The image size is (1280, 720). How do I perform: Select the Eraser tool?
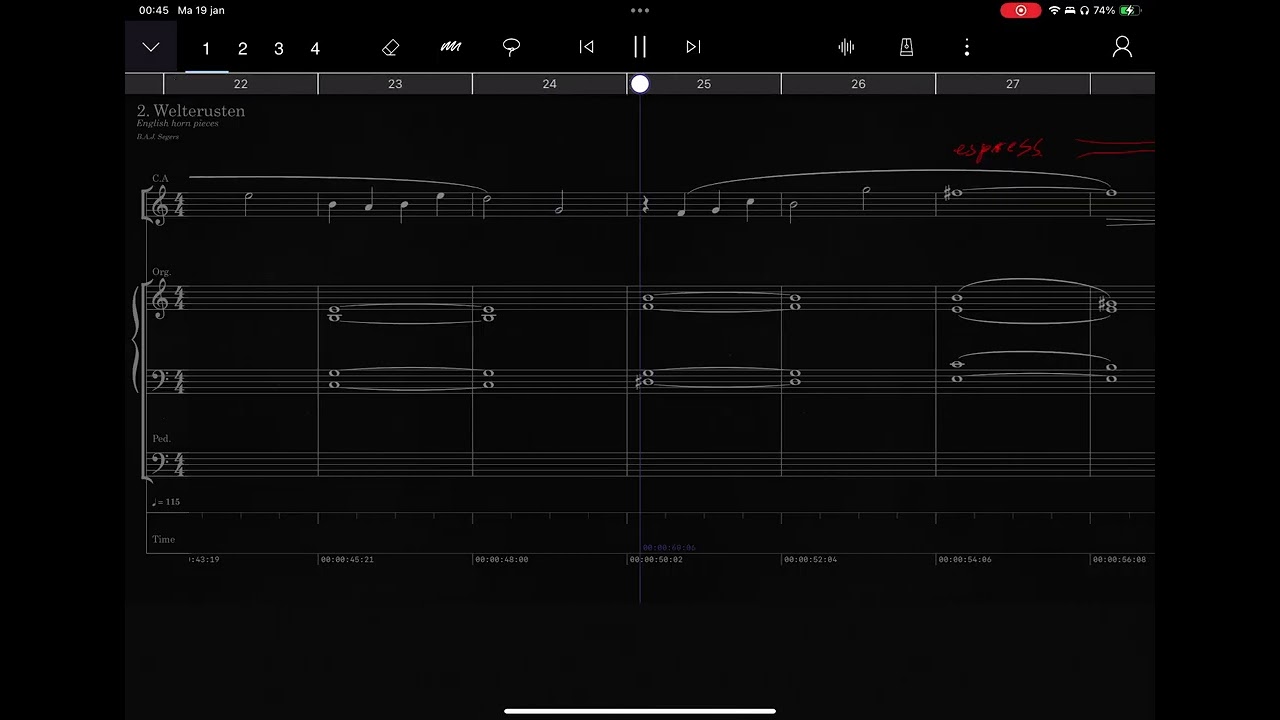tap(391, 47)
